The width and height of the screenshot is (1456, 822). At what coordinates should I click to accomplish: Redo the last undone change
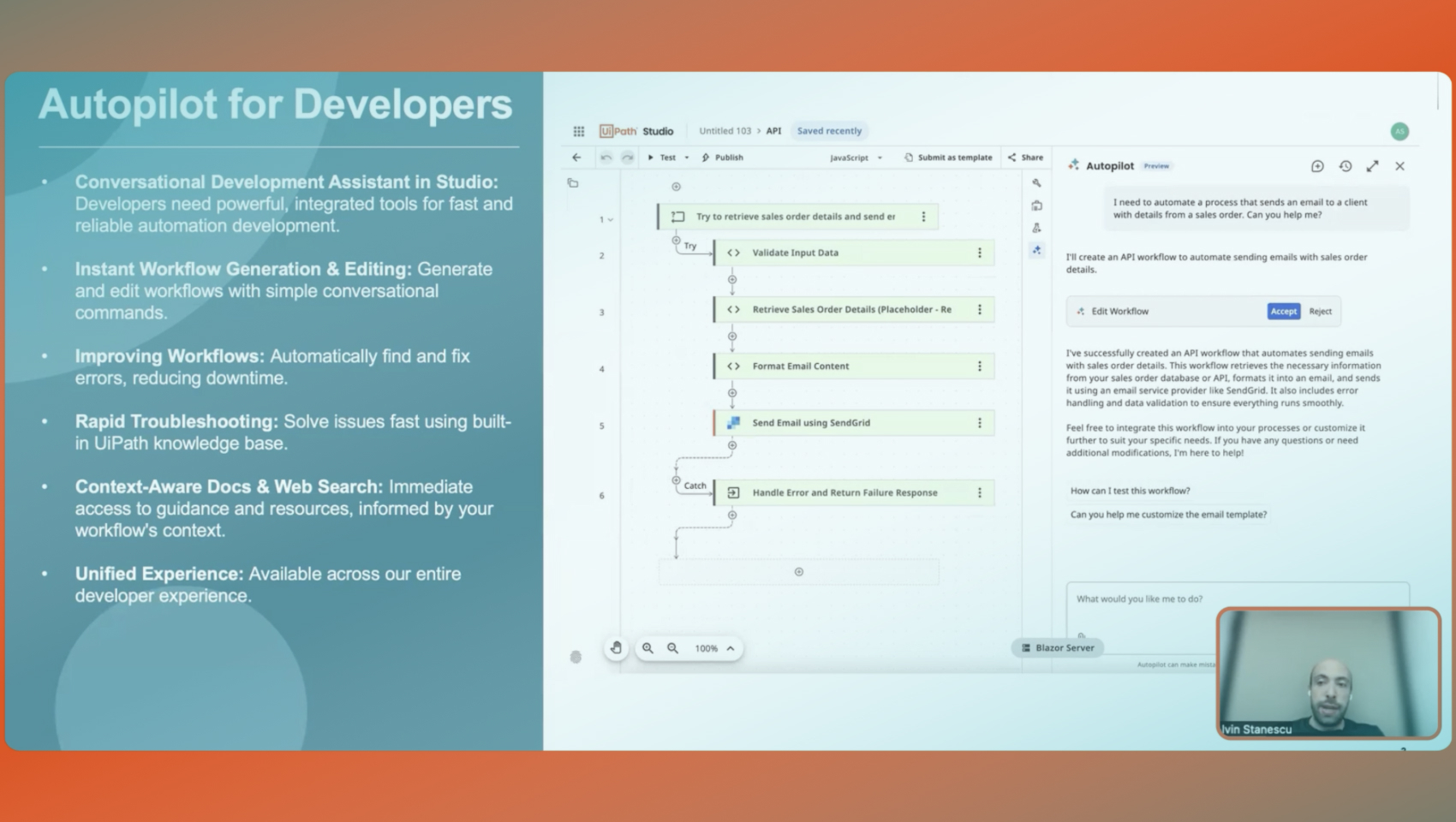(628, 158)
